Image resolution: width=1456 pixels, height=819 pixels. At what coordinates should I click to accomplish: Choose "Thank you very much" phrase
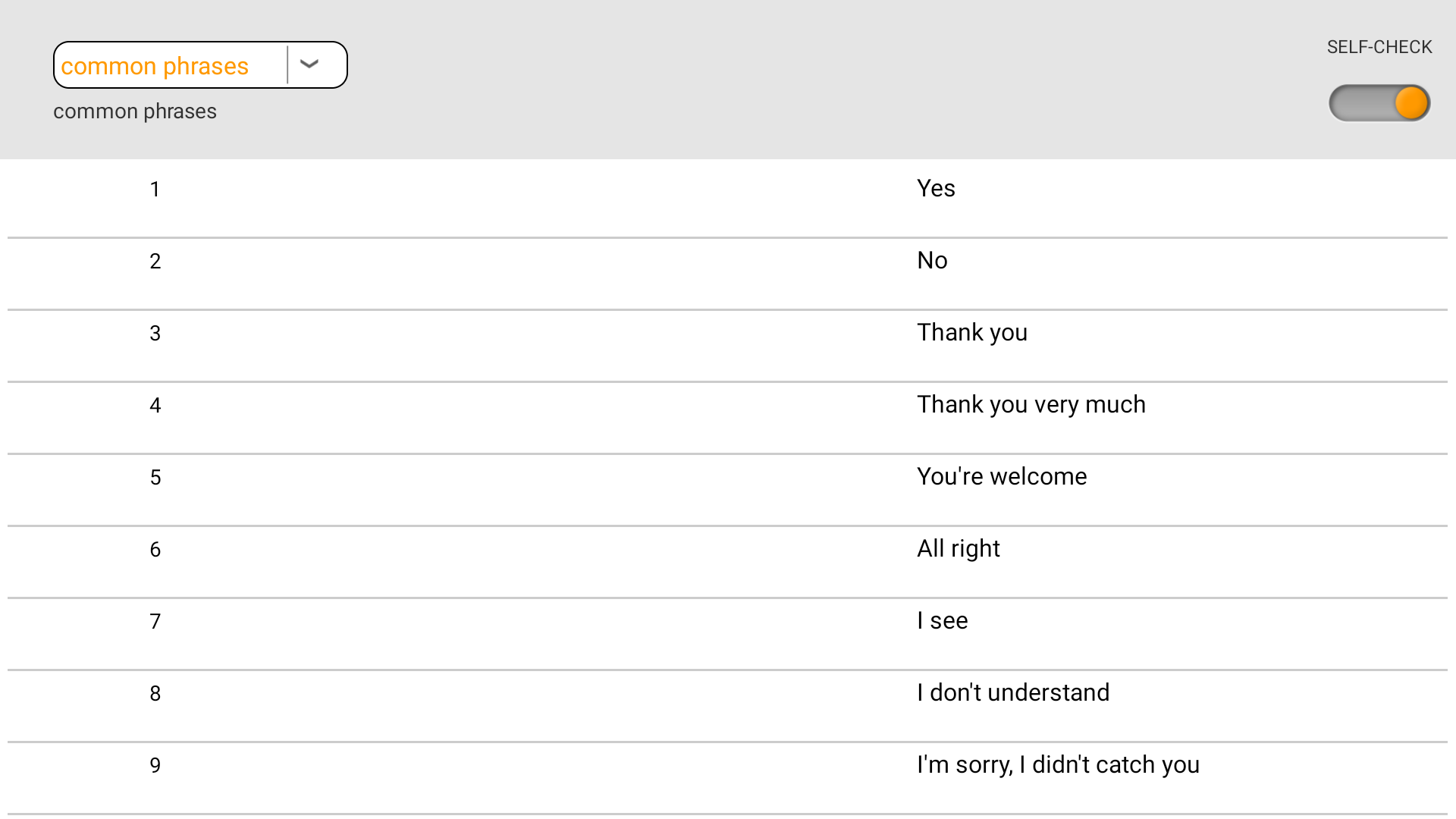[1031, 405]
